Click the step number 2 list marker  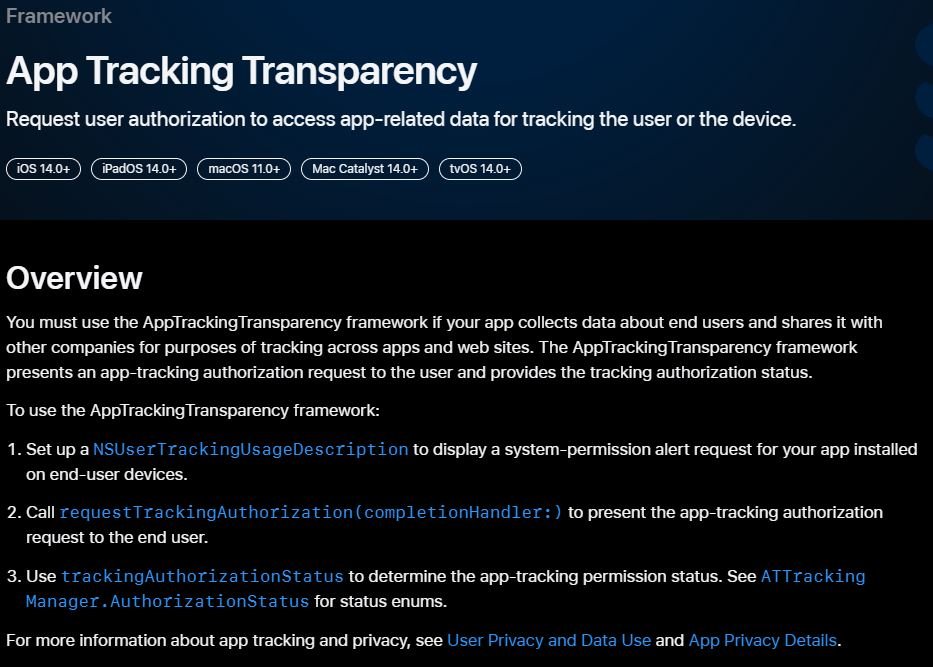coord(13,513)
